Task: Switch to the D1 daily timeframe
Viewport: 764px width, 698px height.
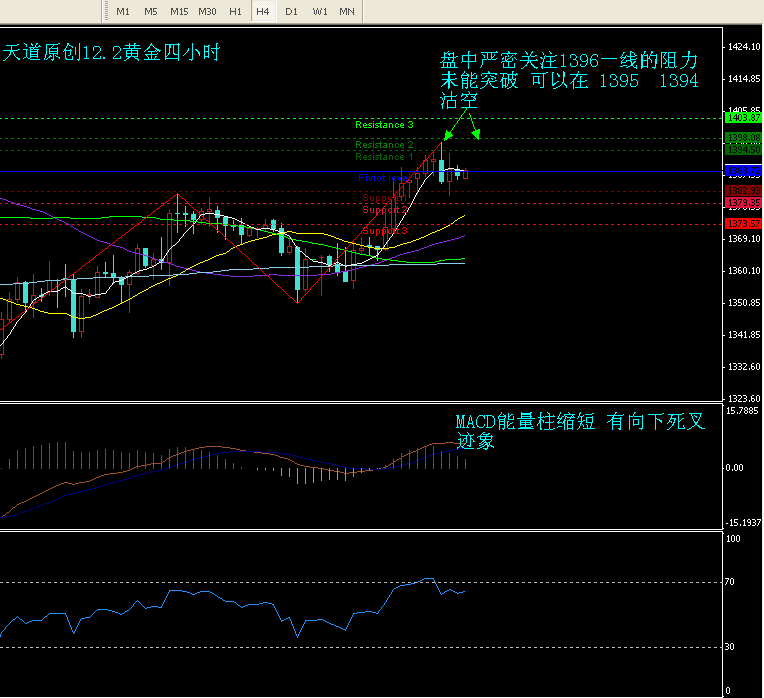Action: click(291, 11)
